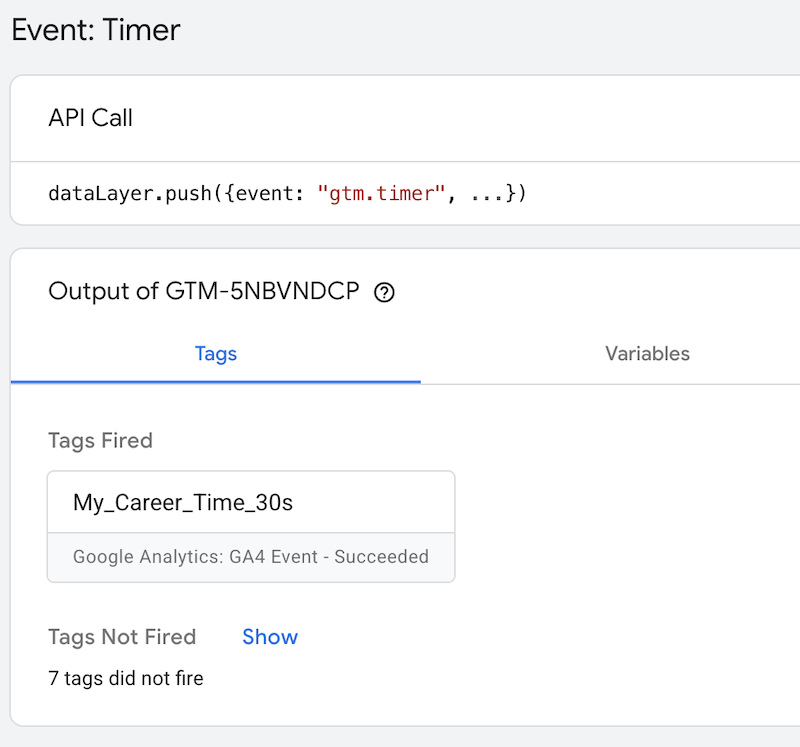The height and width of the screenshot is (747, 800).
Task: Show the tags that did not fire
Action: click(x=270, y=637)
